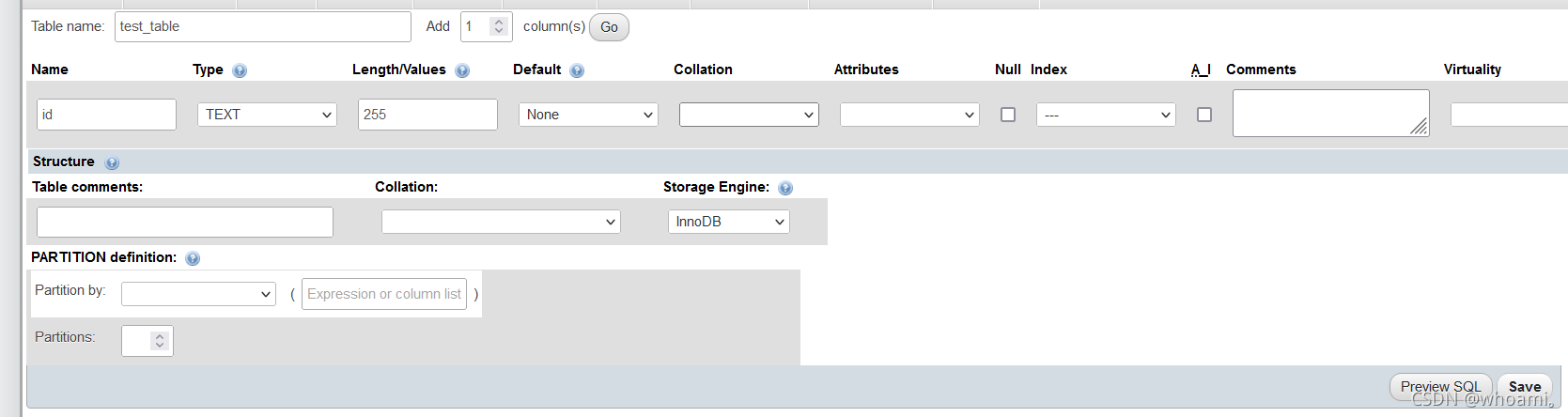Open the column Collation dropdown
This screenshot has width=1568, height=417.
(x=749, y=115)
